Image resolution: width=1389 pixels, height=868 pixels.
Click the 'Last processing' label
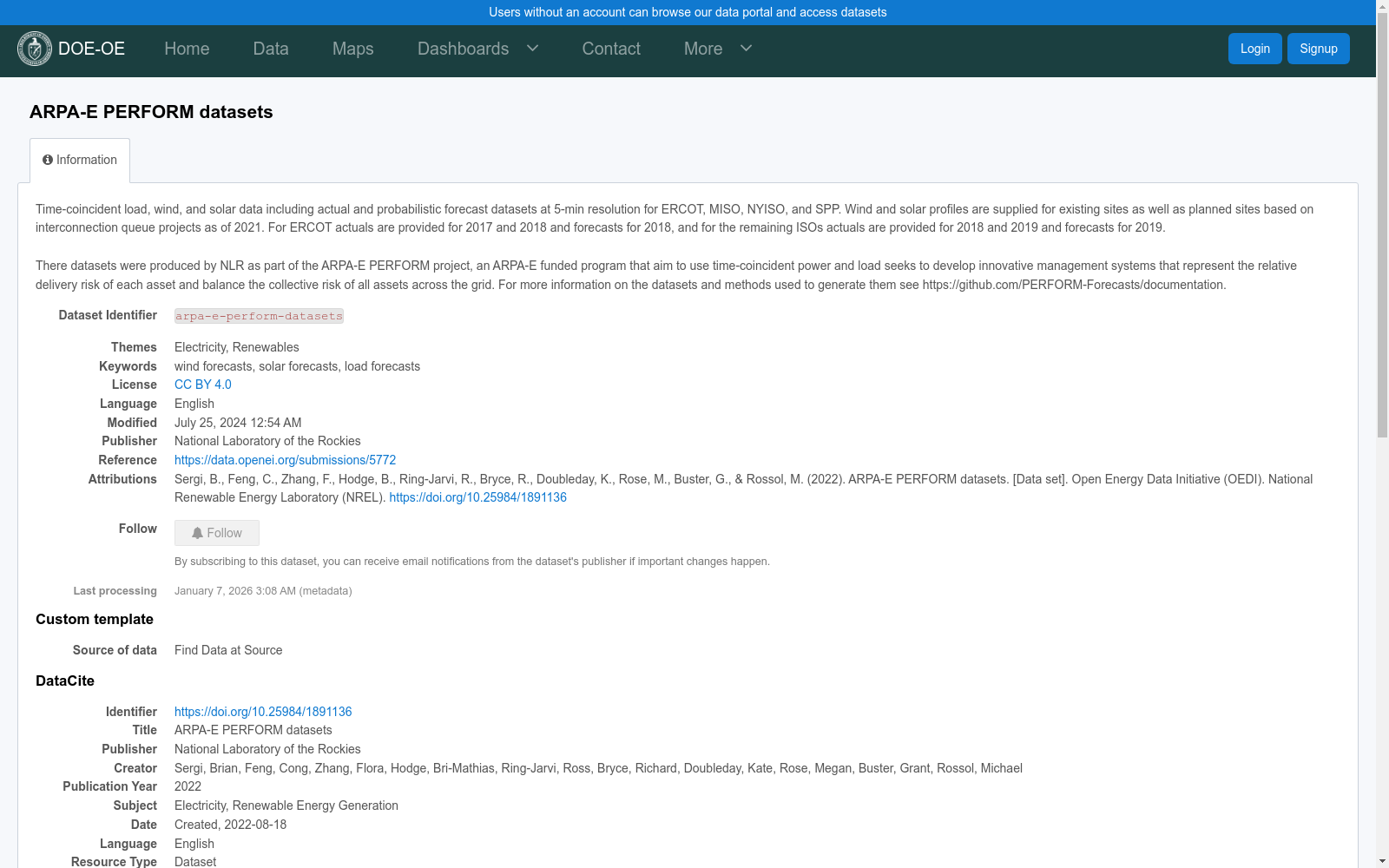(115, 591)
